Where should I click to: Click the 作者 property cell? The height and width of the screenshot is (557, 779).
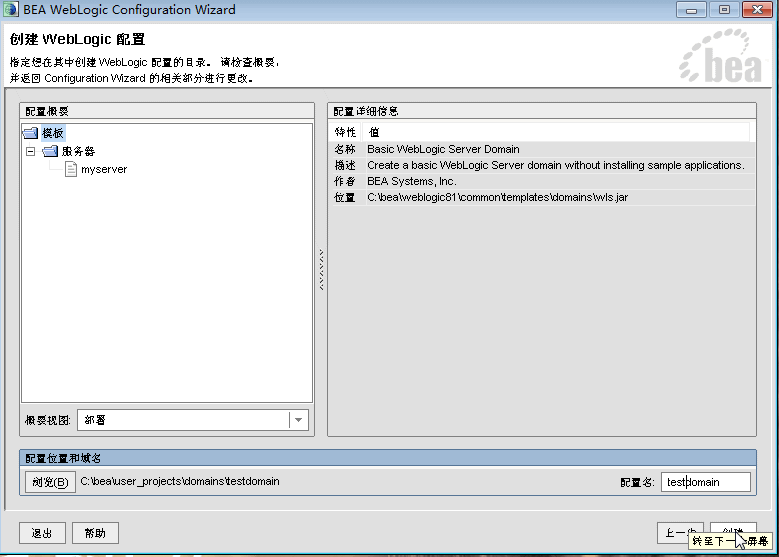click(345, 181)
